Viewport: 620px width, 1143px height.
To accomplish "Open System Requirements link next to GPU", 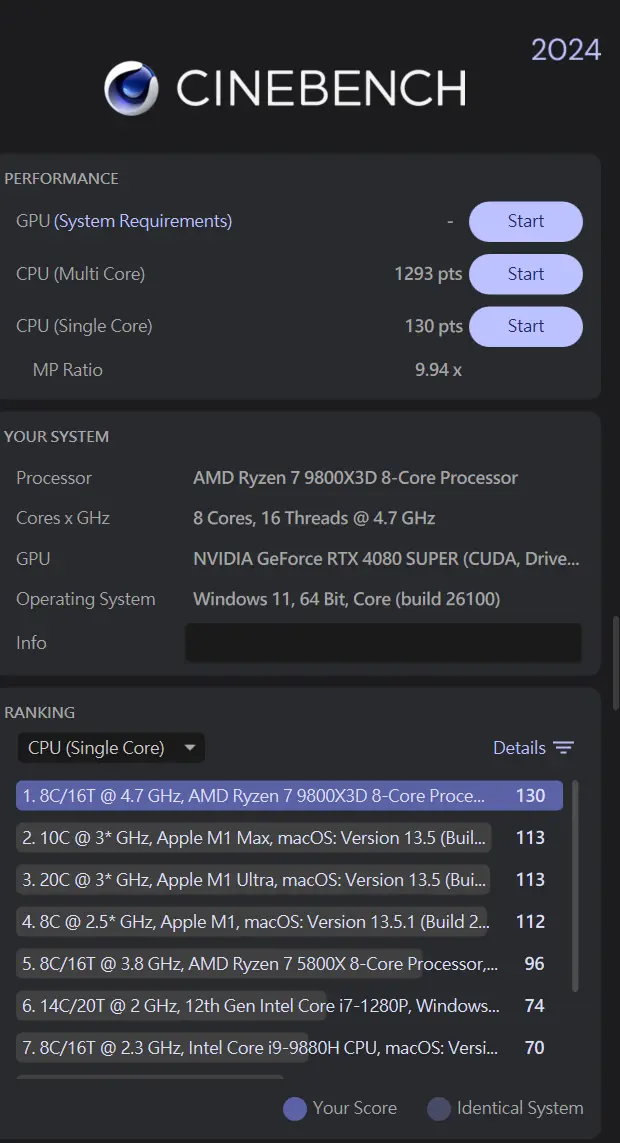I will click(143, 221).
